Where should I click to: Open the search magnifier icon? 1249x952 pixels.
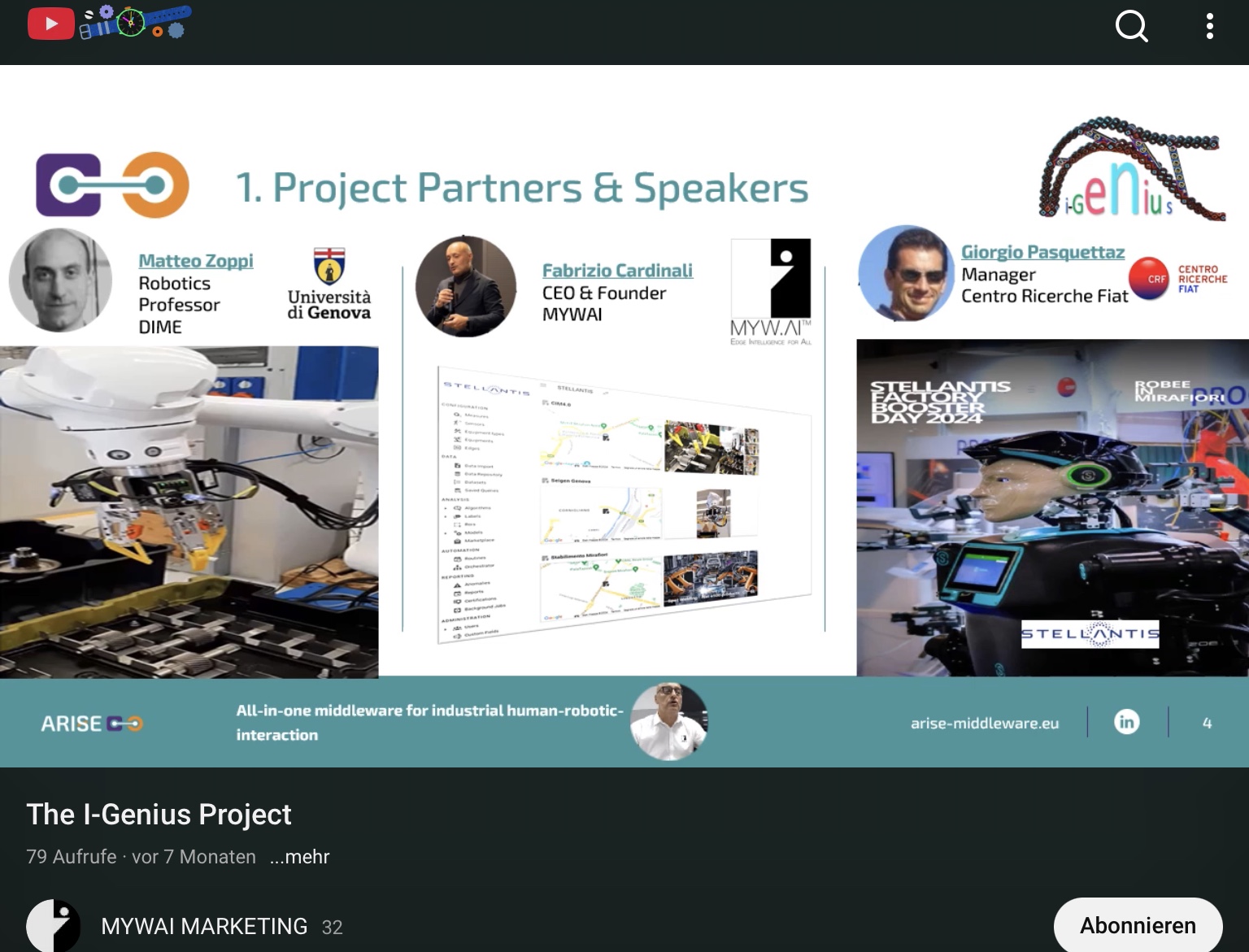[x=1130, y=26]
